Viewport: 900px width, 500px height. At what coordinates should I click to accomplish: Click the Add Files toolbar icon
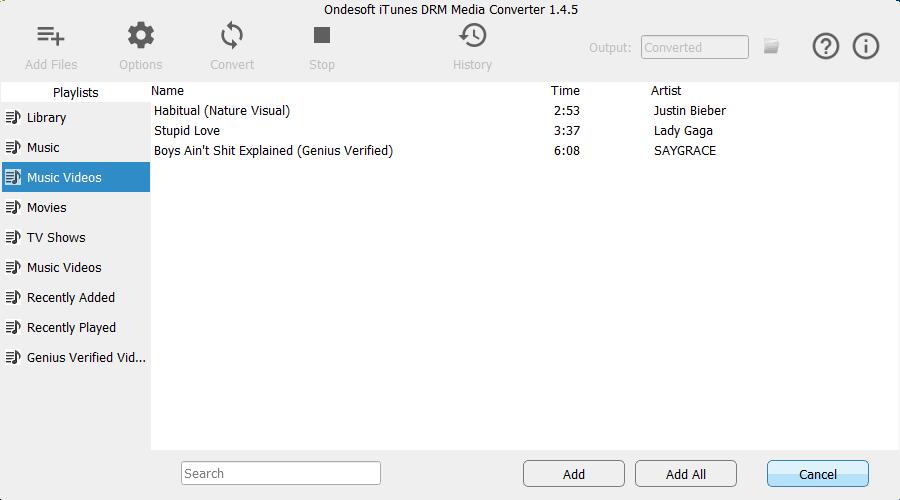tap(51, 36)
